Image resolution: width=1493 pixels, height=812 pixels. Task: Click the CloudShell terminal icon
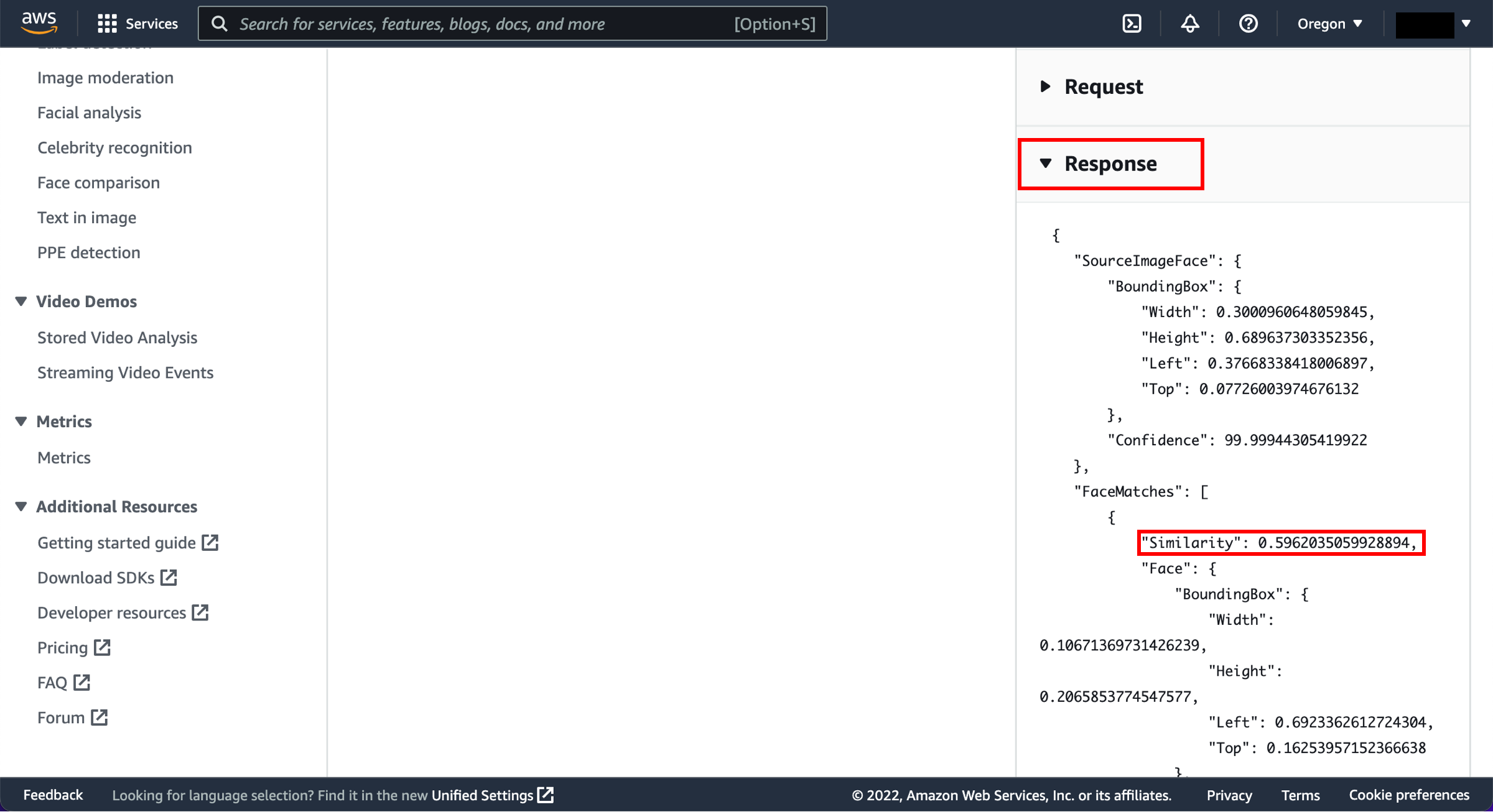point(1131,22)
